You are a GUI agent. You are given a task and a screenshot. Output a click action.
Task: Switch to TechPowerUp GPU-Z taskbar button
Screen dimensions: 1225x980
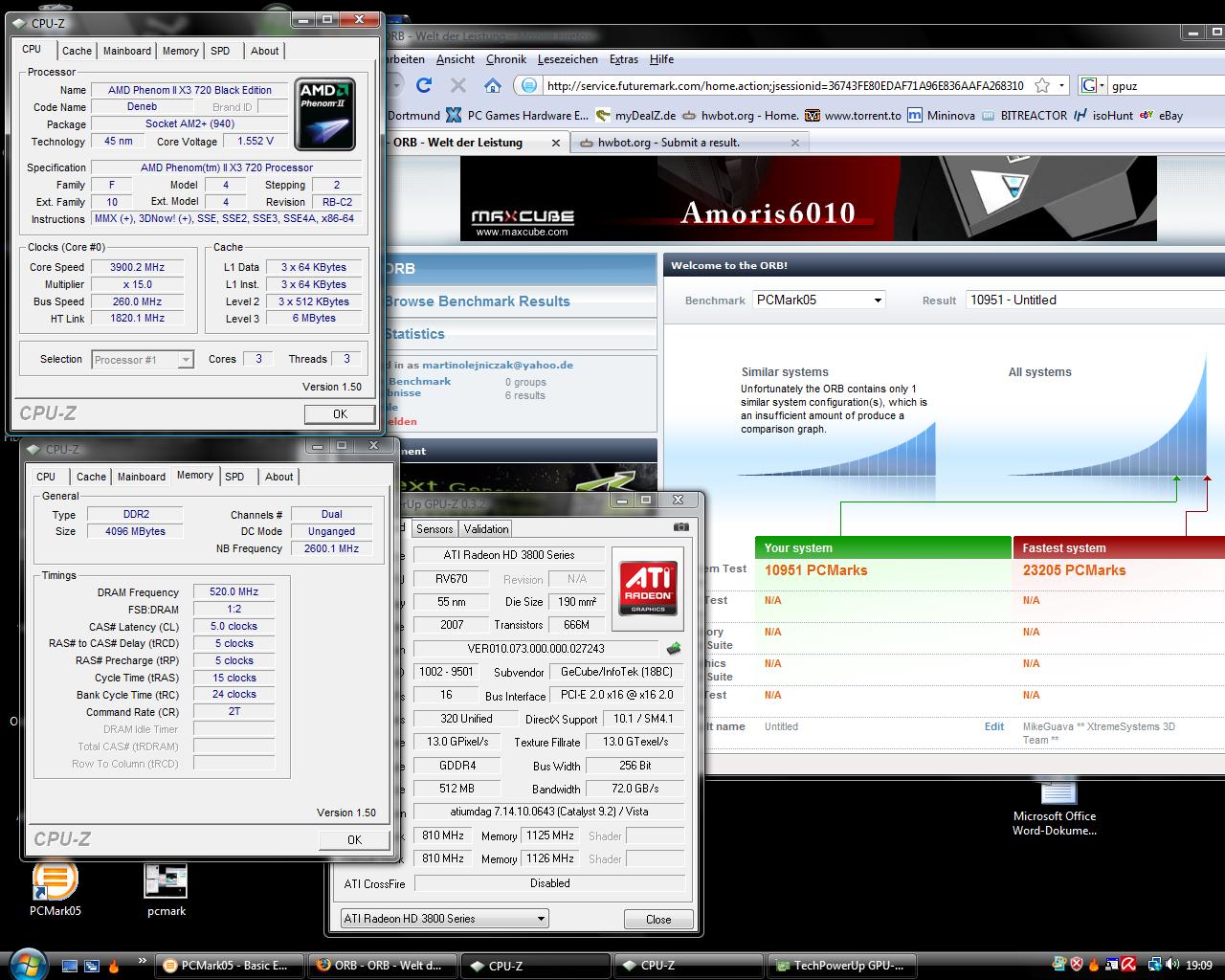click(x=842, y=966)
